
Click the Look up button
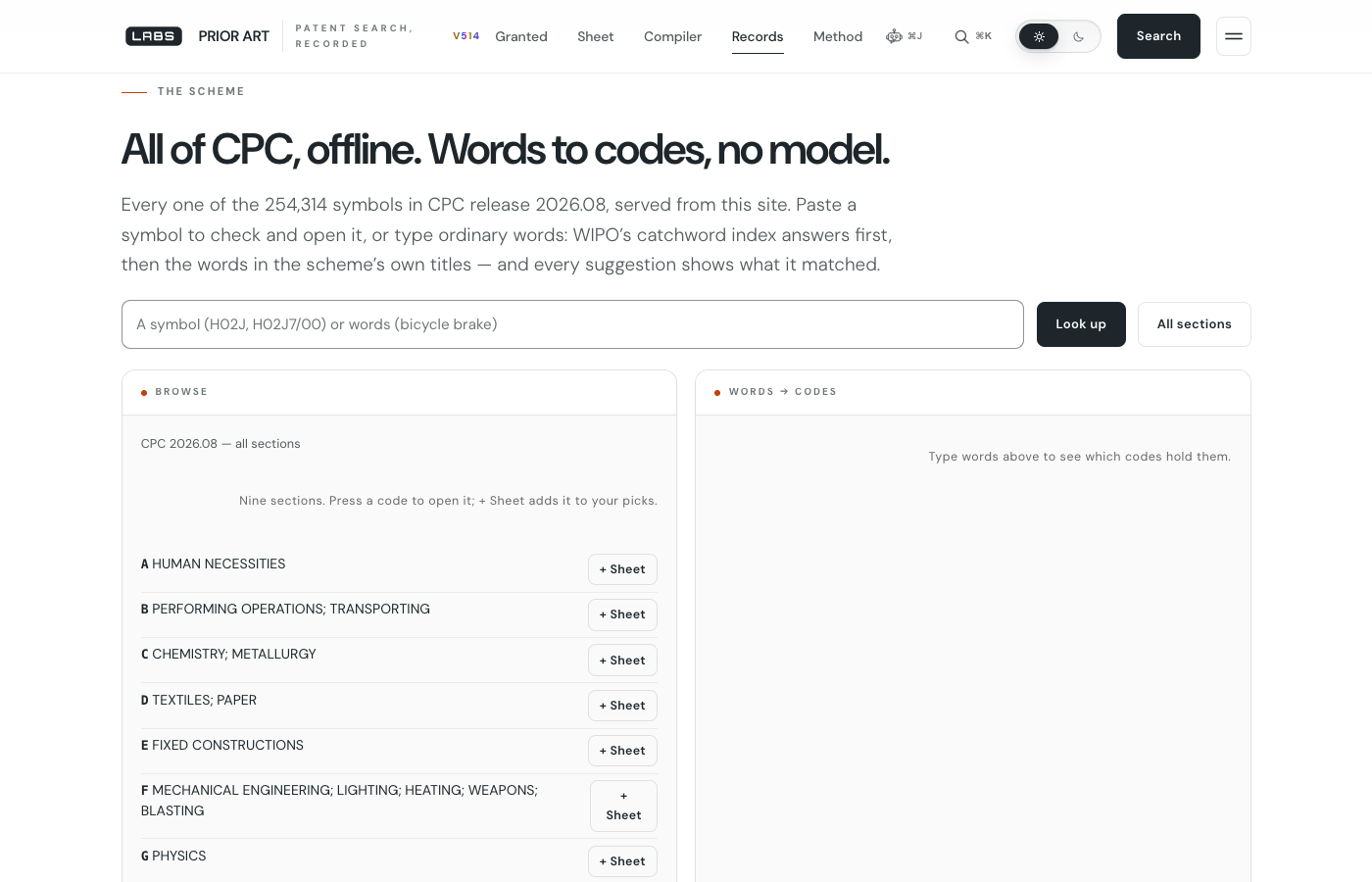click(x=1081, y=324)
